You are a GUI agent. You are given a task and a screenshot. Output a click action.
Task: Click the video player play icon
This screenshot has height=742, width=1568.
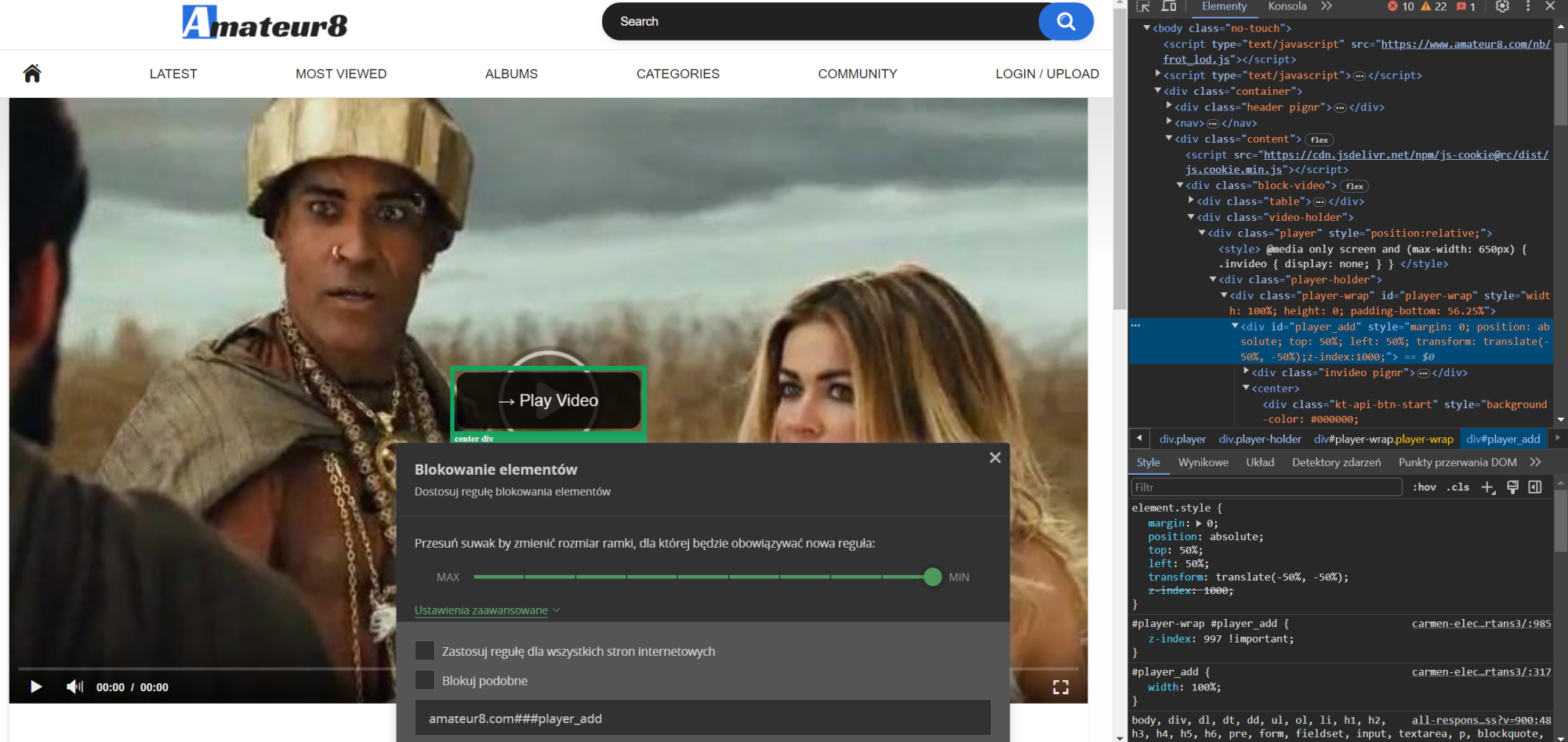(36, 687)
